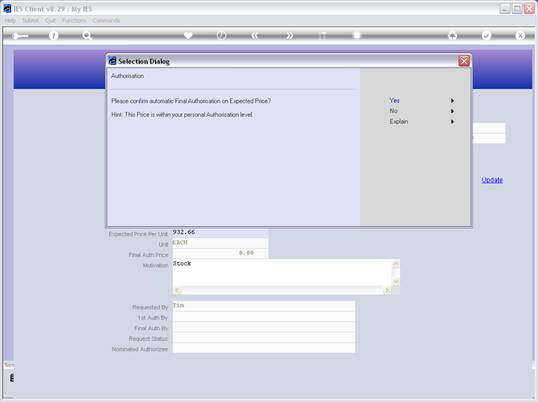The image size is (538, 402).
Task: Open the Functions menu
Action: pos(74,21)
